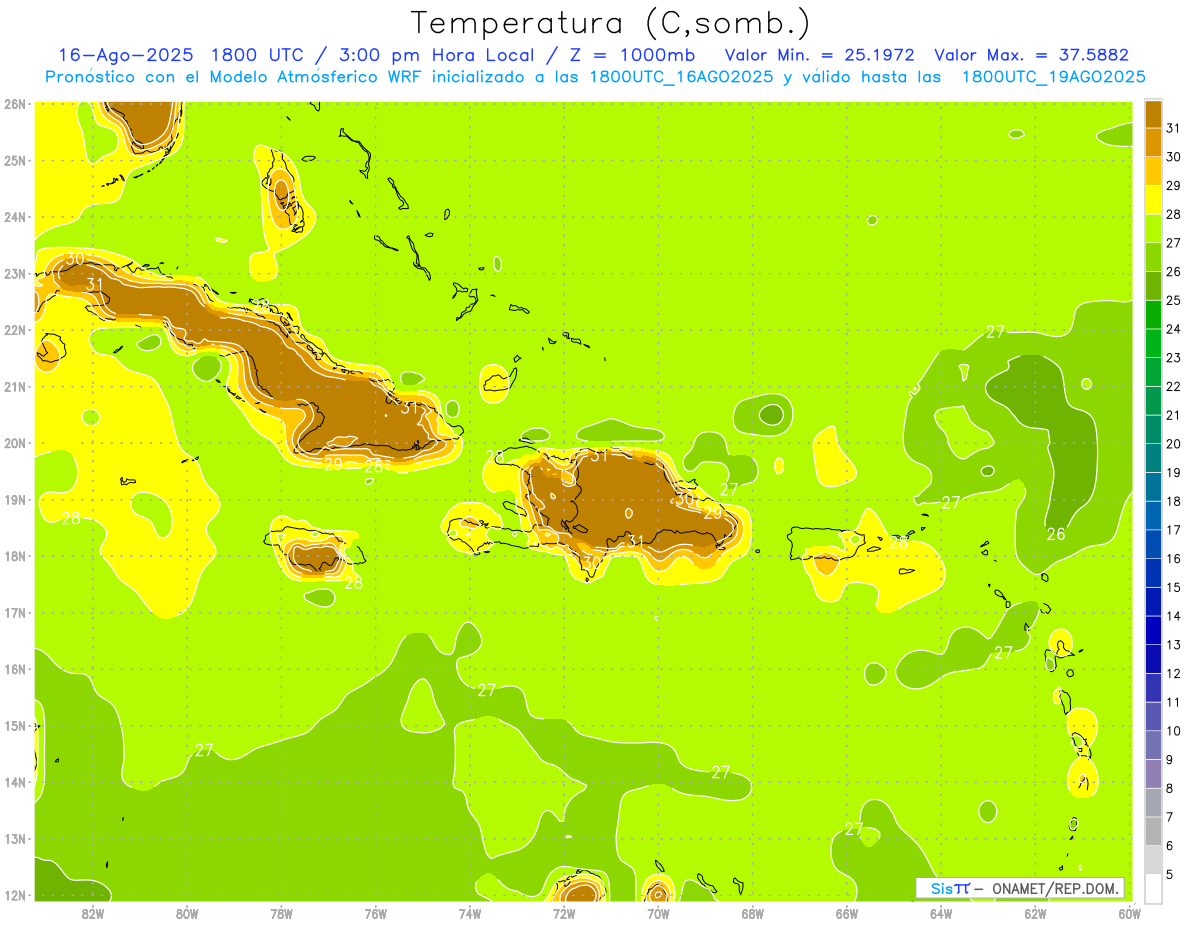Pick the dark blue swatch between legend 13 and 14
Viewport: 1200px width, 927px height.
[1153, 630]
